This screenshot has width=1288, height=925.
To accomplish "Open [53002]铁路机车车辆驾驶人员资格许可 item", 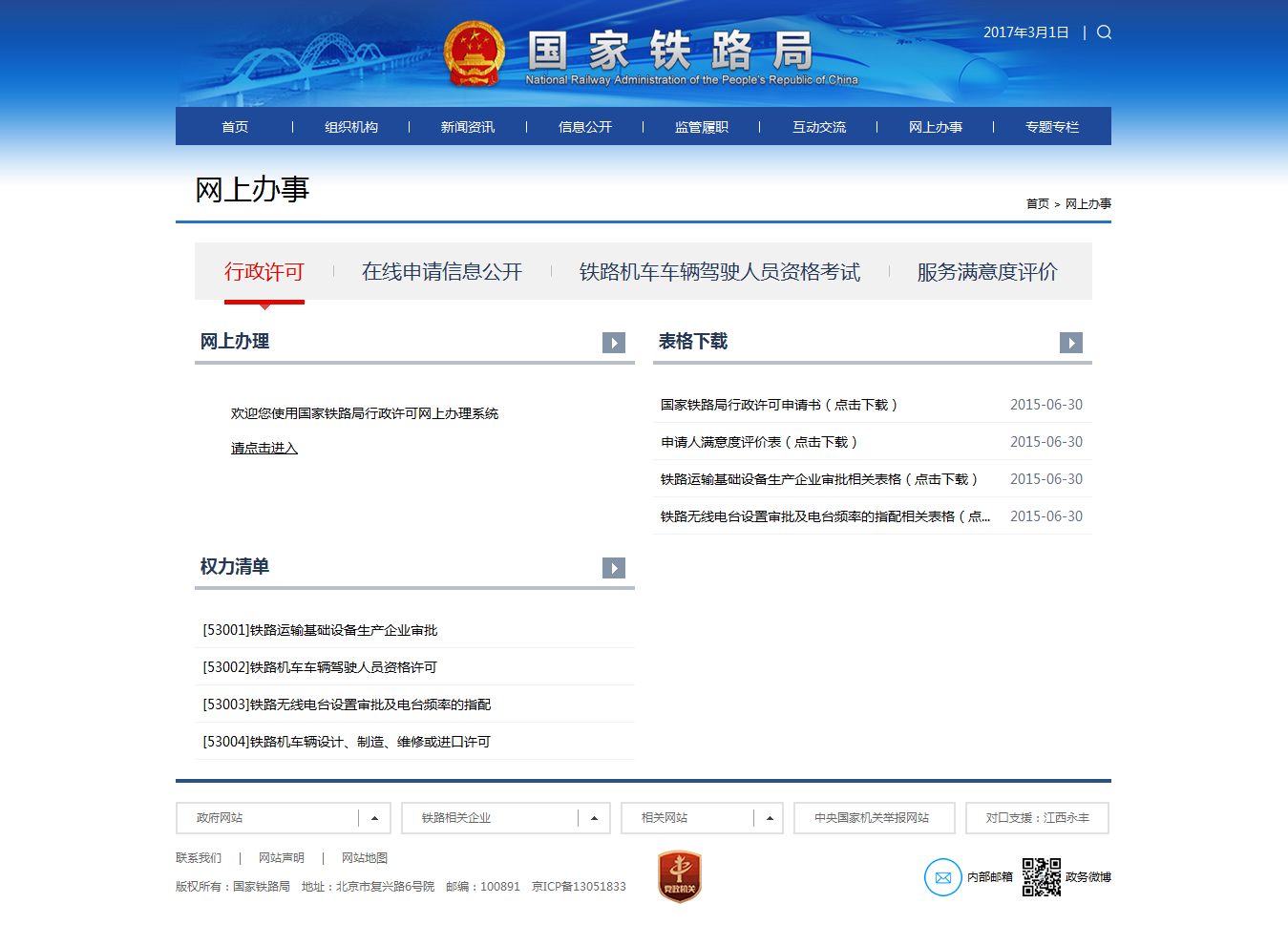I will click(320, 667).
